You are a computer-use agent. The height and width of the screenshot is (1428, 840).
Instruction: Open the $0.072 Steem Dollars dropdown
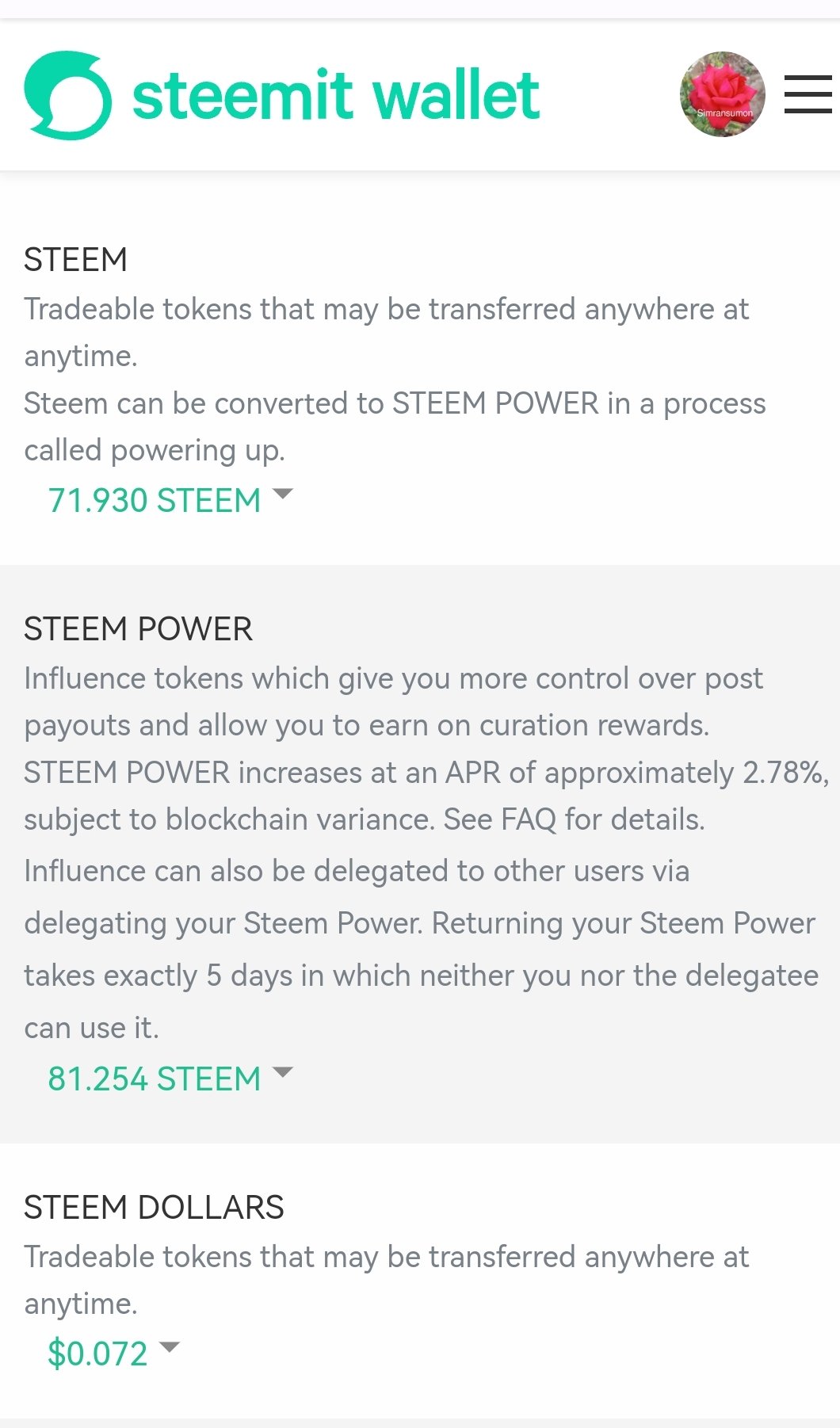coord(98,1354)
